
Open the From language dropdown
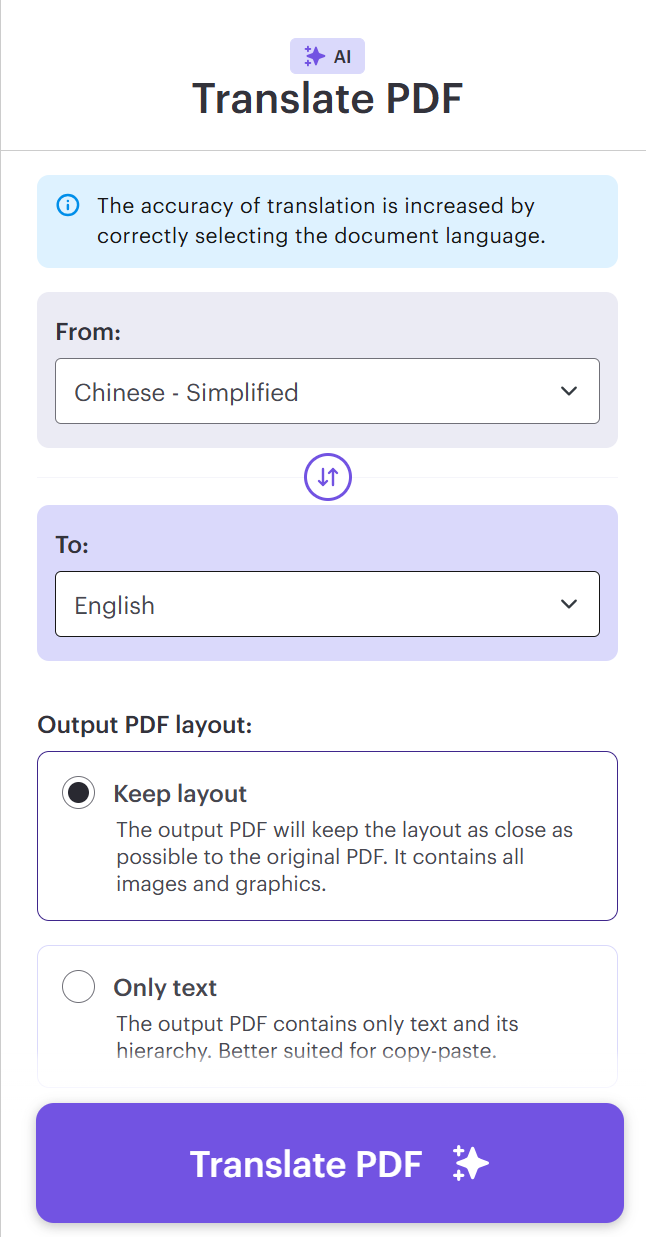(x=327, y=391)
